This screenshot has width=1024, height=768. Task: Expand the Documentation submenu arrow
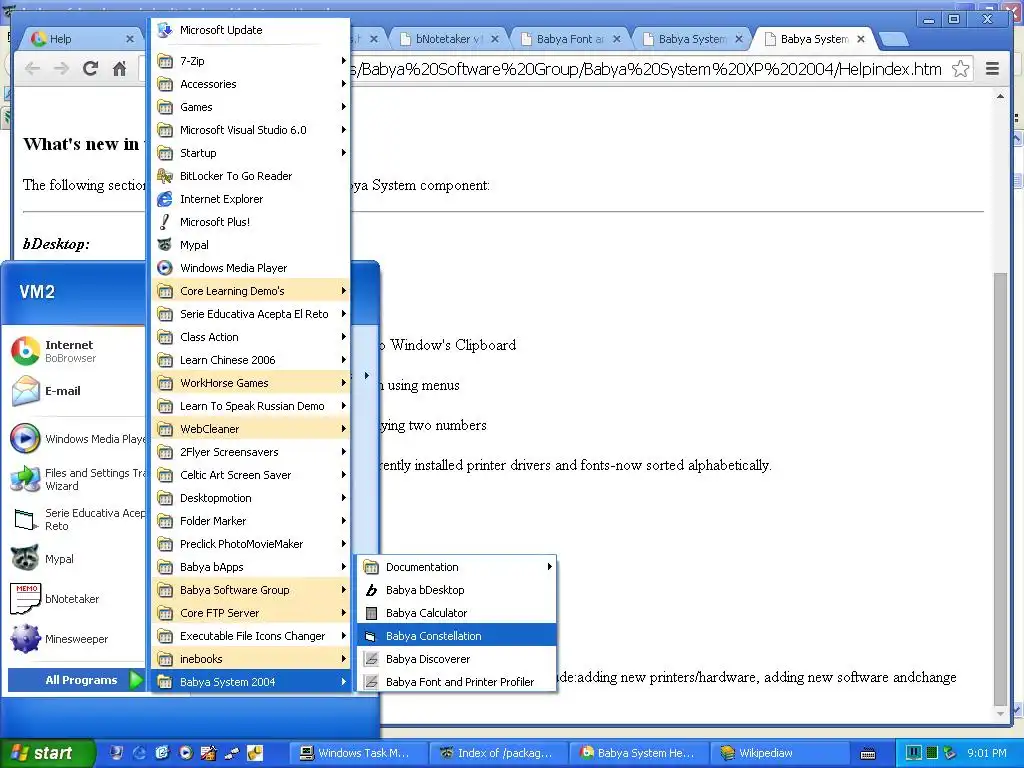[550, 567]
